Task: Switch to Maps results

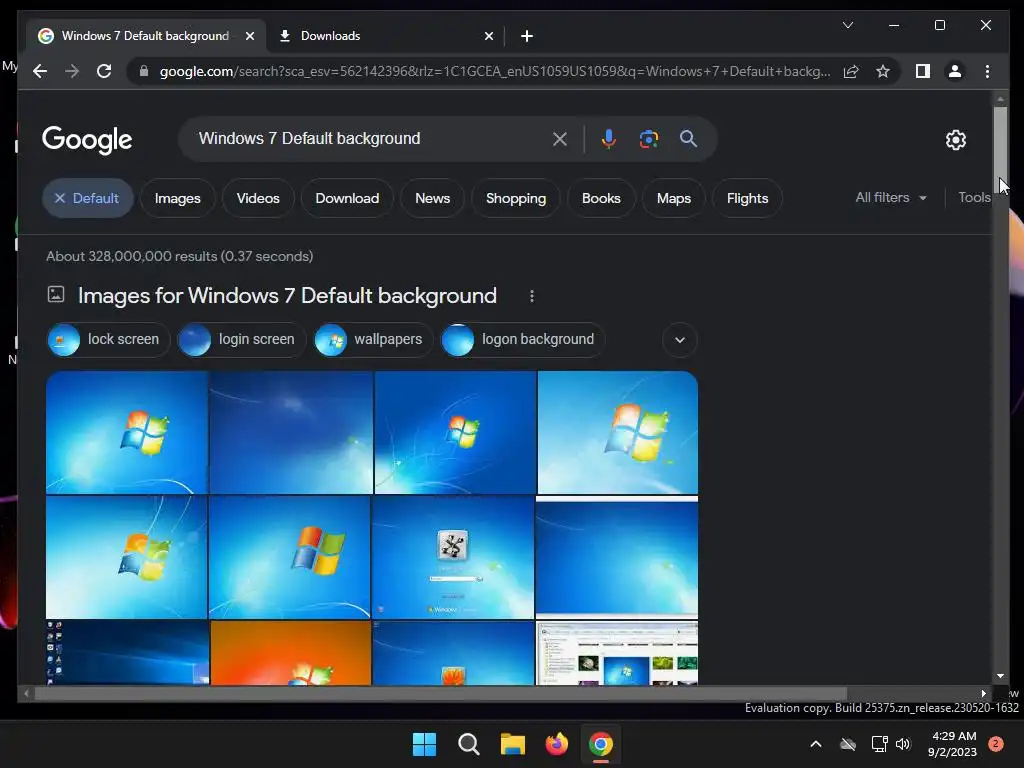Action: (674, 198)
